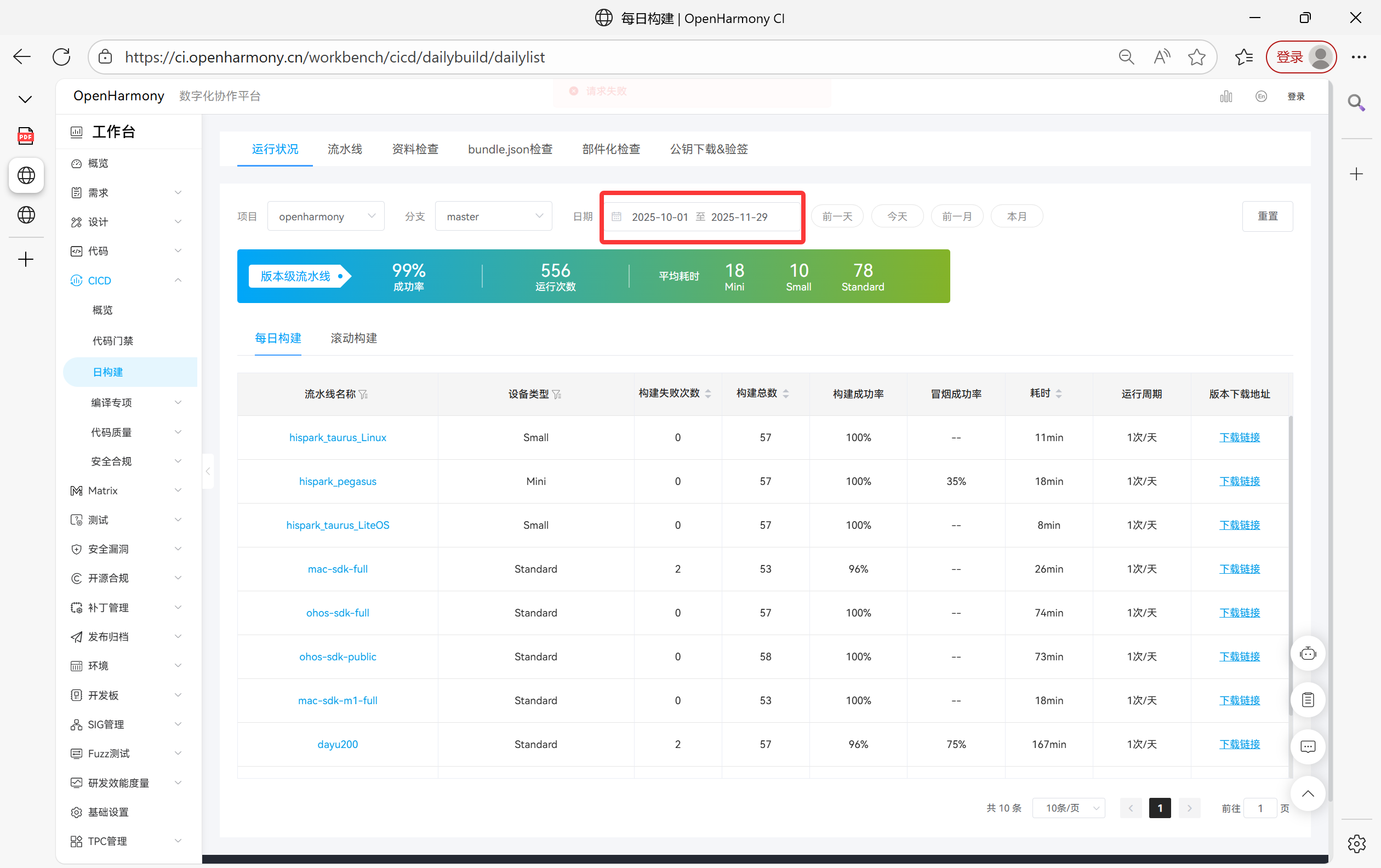Viewport: 1381px width, 868px height.
Task: Switch to the 流水线 tab
Action: click(345, 149)
